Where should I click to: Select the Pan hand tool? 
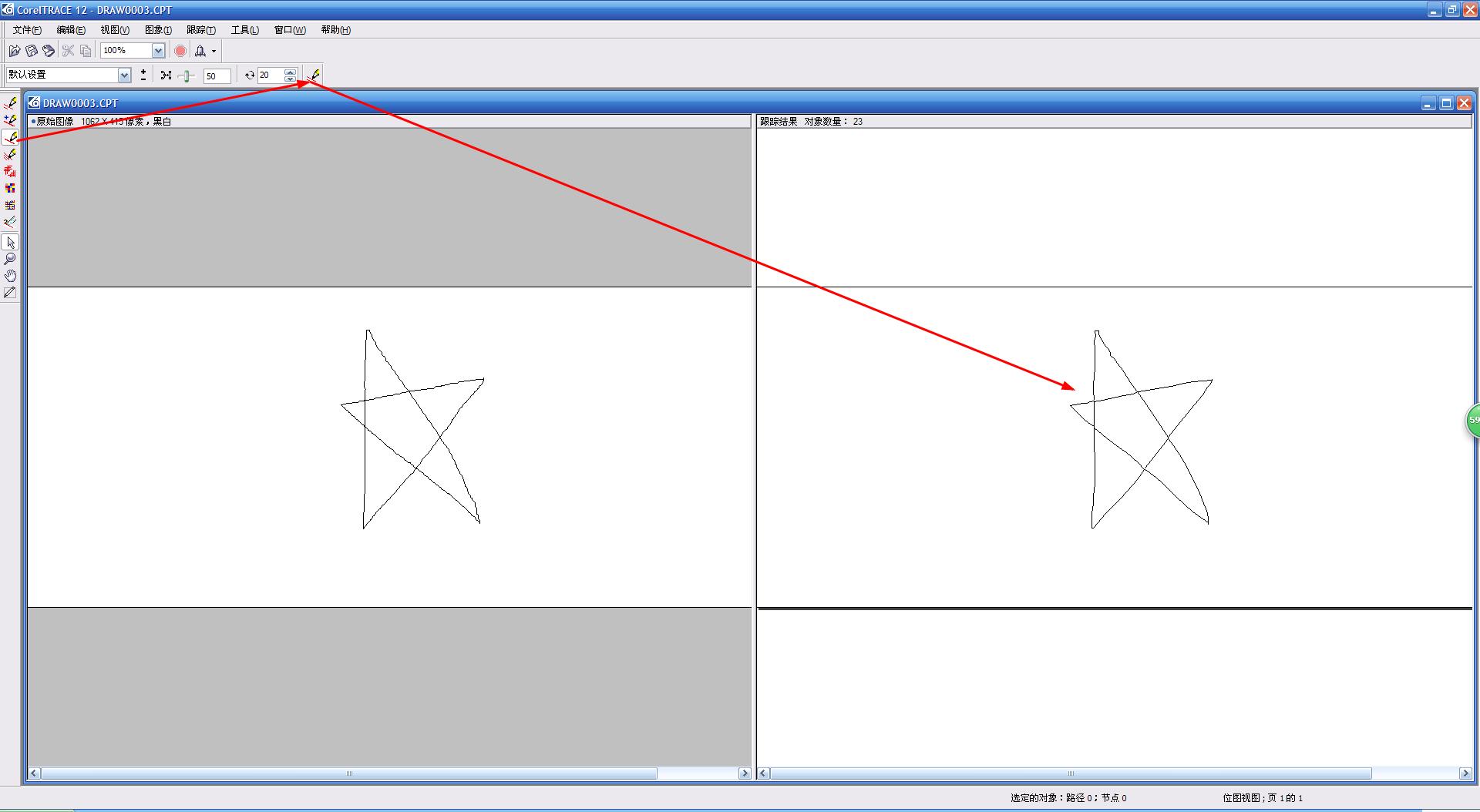10,276
